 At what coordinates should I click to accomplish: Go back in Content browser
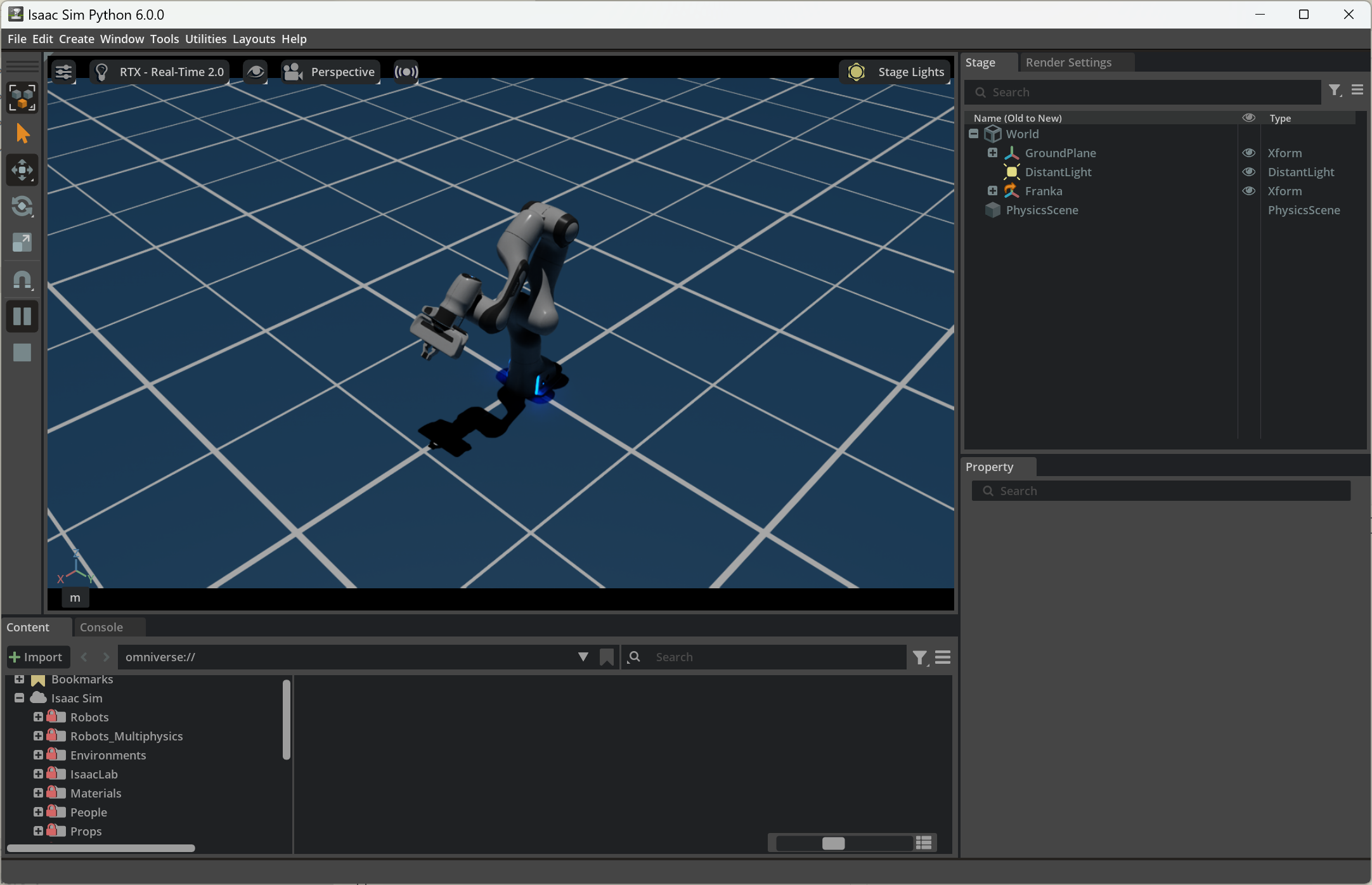(84, 657)
